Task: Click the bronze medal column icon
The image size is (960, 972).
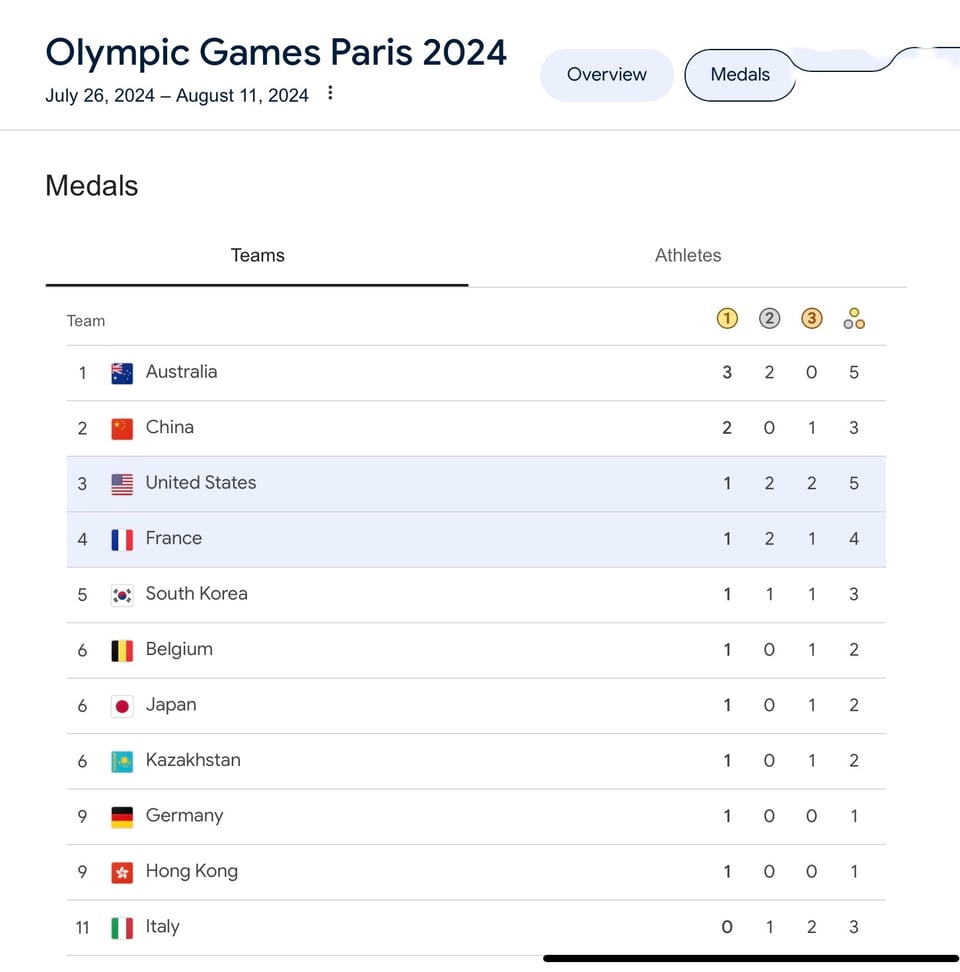Action: [812, 319]
